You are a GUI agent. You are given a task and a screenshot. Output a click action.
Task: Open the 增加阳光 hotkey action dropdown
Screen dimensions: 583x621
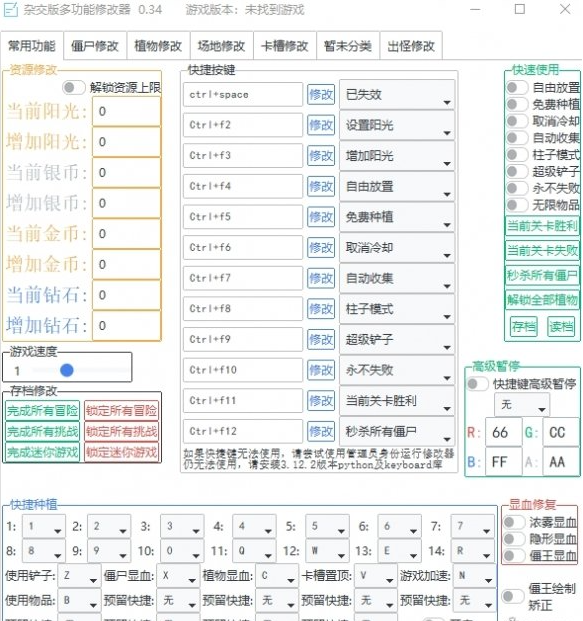[397, 156]
